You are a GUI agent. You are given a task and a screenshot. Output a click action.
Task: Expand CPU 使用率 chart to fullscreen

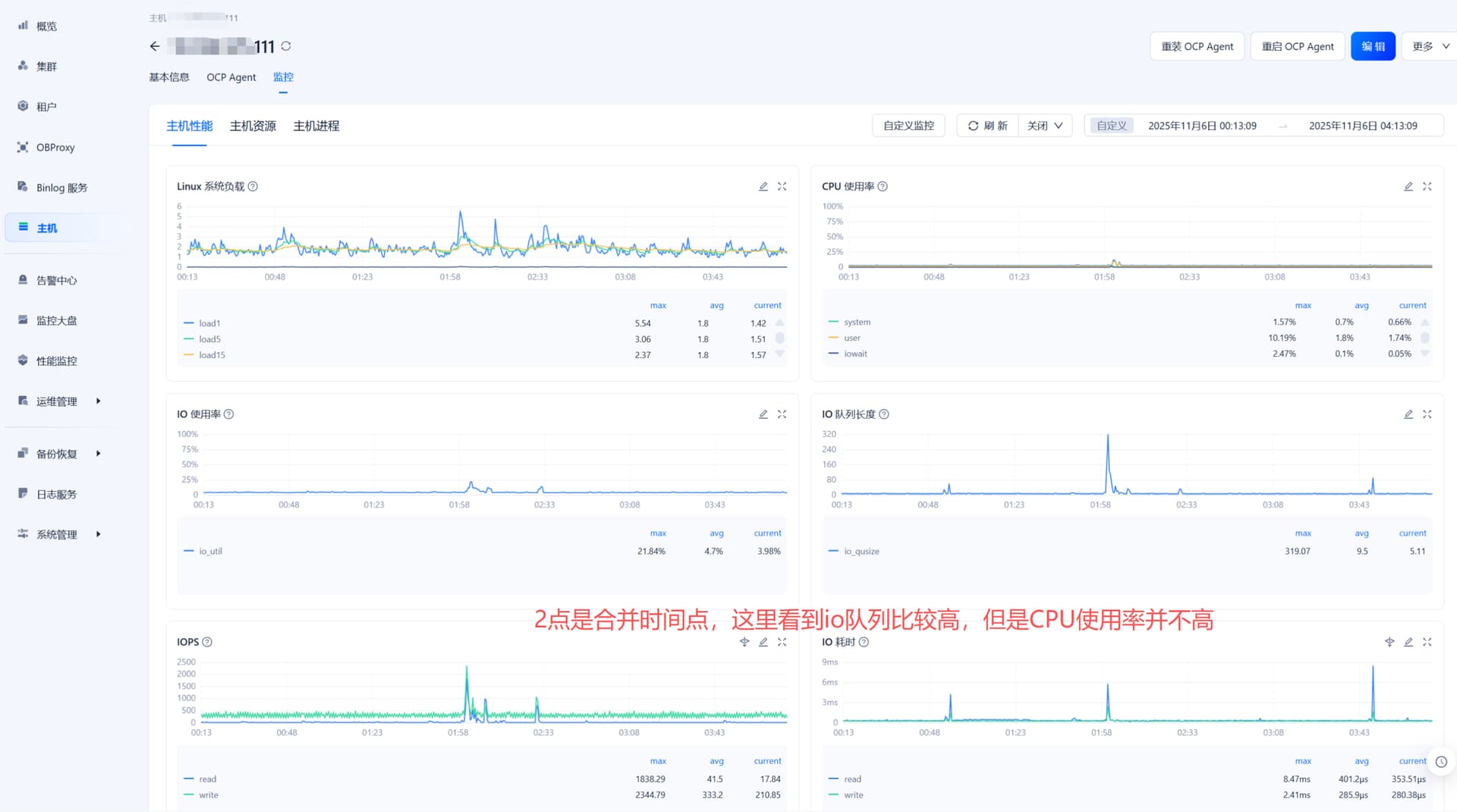tap(1427, 187)
